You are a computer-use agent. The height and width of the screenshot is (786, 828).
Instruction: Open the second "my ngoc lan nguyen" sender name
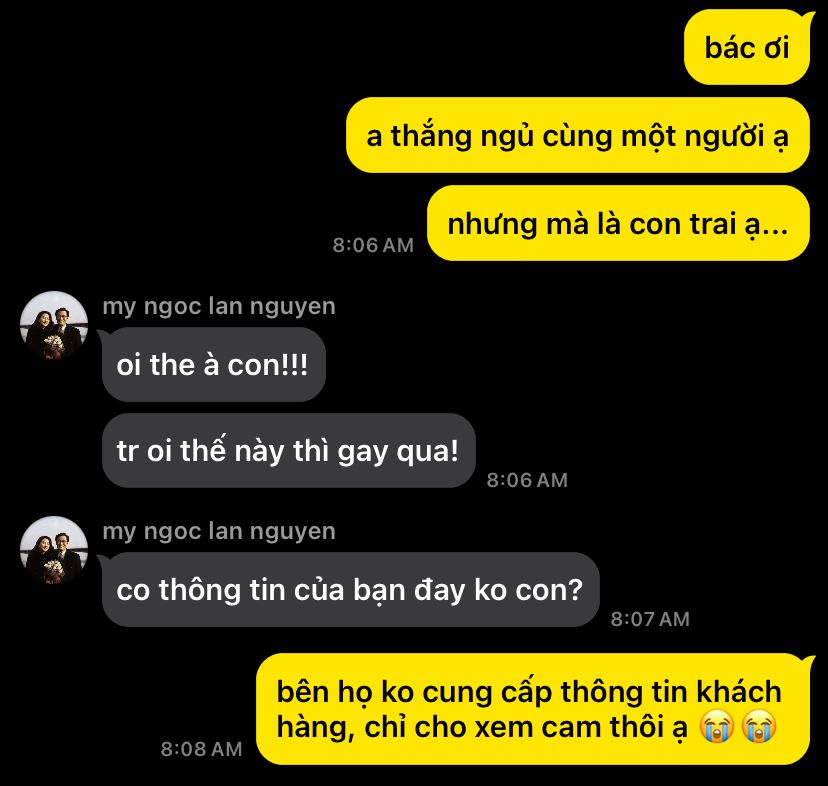click(219, 531)
